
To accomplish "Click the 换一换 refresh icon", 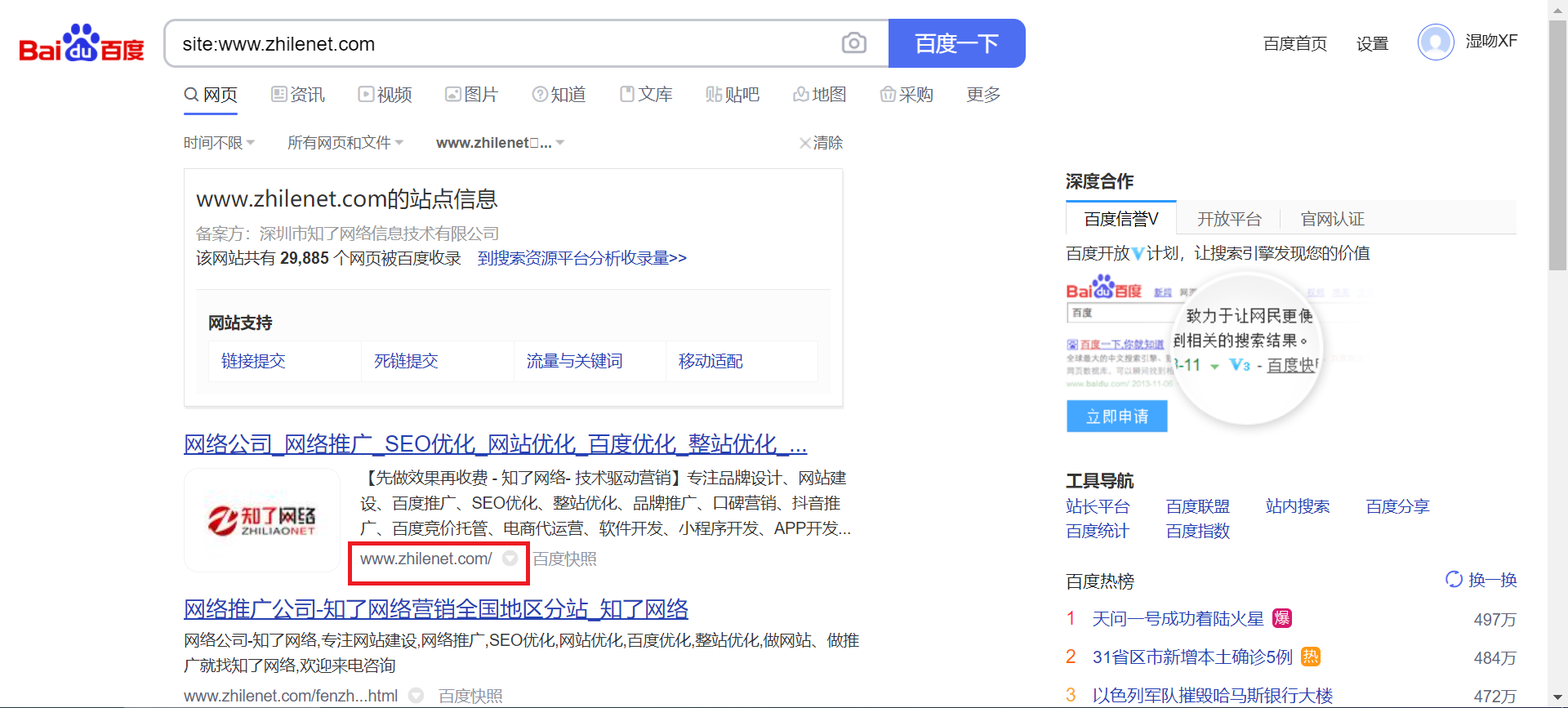I will click(x=1454, y=579).
